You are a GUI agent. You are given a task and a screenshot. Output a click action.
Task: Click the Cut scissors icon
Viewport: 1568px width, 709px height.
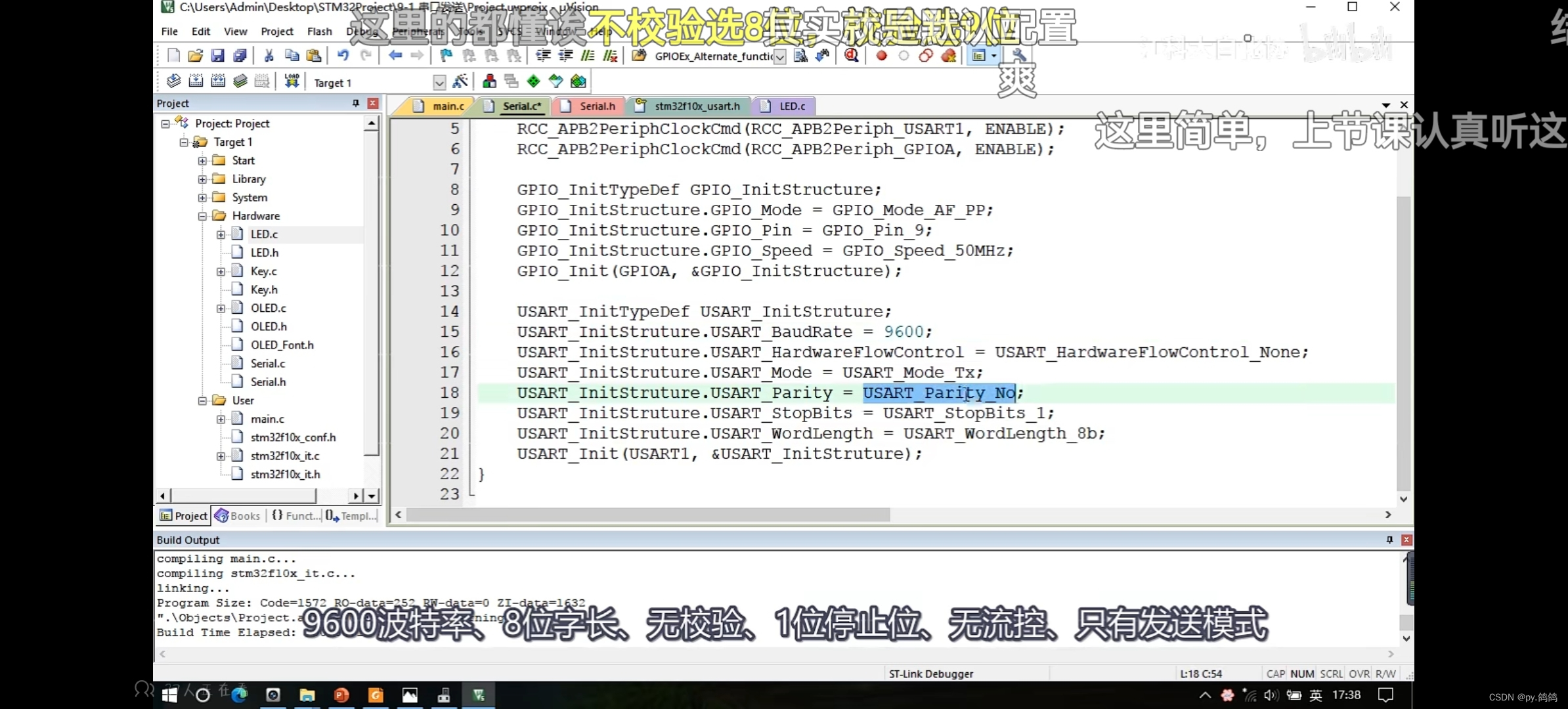(269, 56)
